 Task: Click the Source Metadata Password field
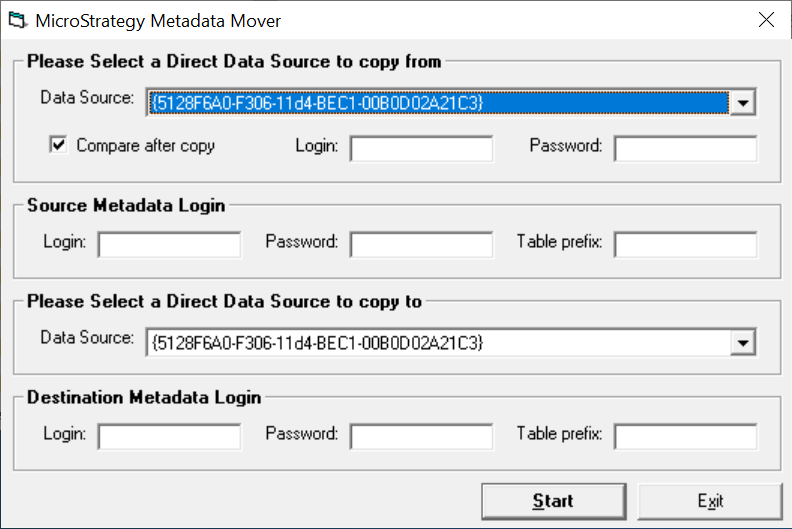point(421,245)
